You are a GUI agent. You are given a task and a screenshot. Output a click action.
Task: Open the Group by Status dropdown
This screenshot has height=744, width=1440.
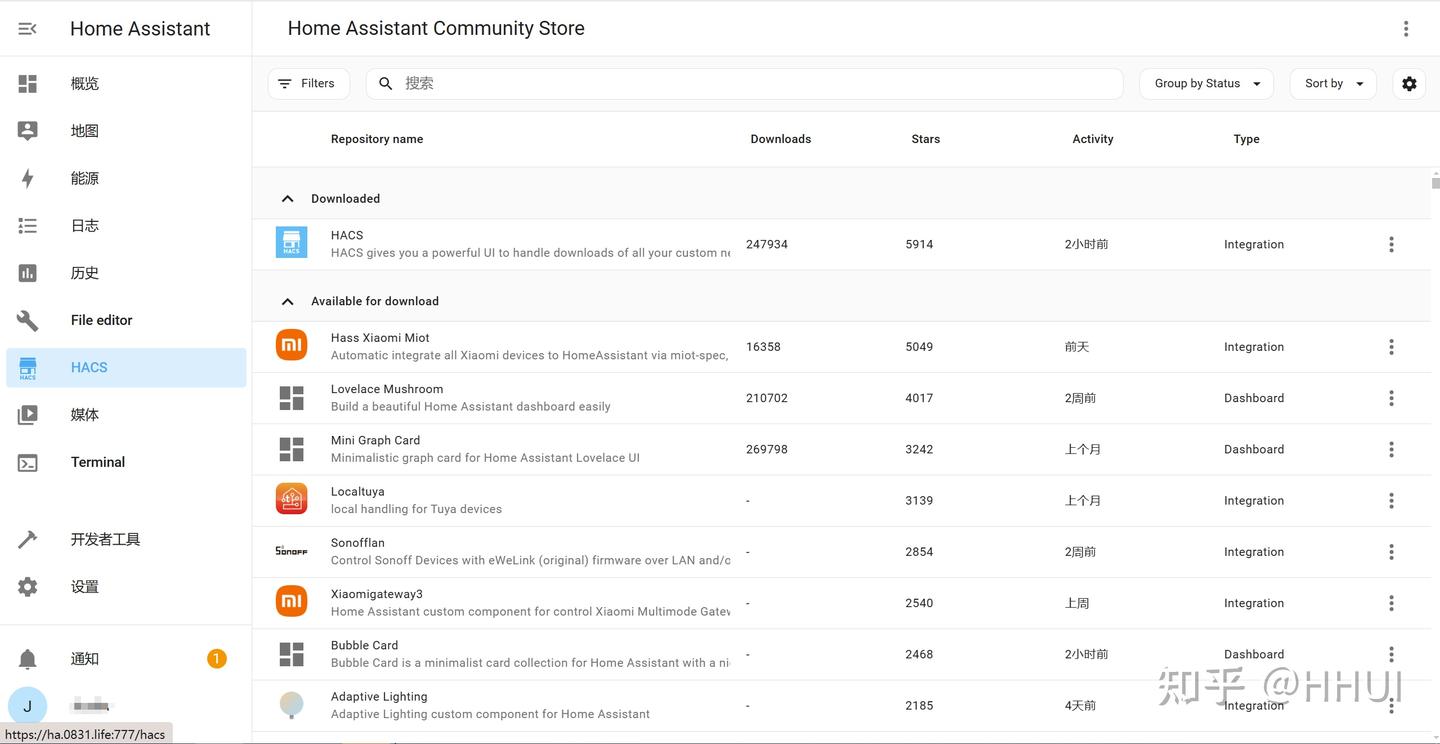coord(1206,84)
